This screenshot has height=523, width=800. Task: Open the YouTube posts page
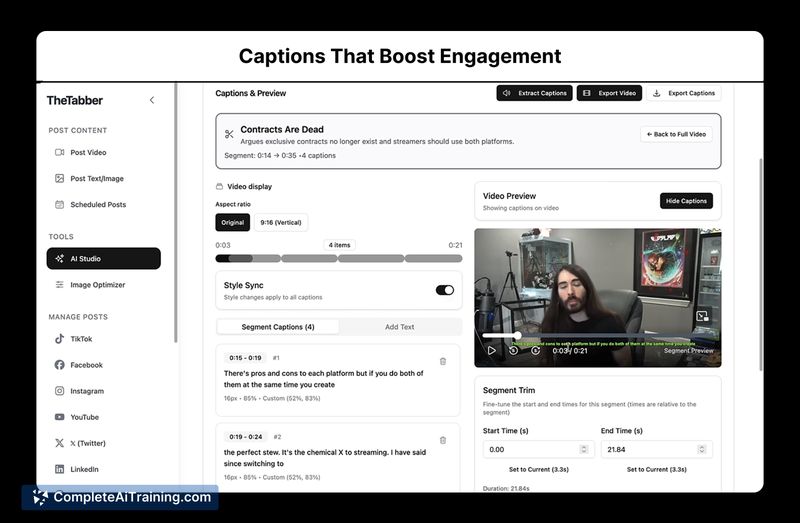tap(84, 417)
